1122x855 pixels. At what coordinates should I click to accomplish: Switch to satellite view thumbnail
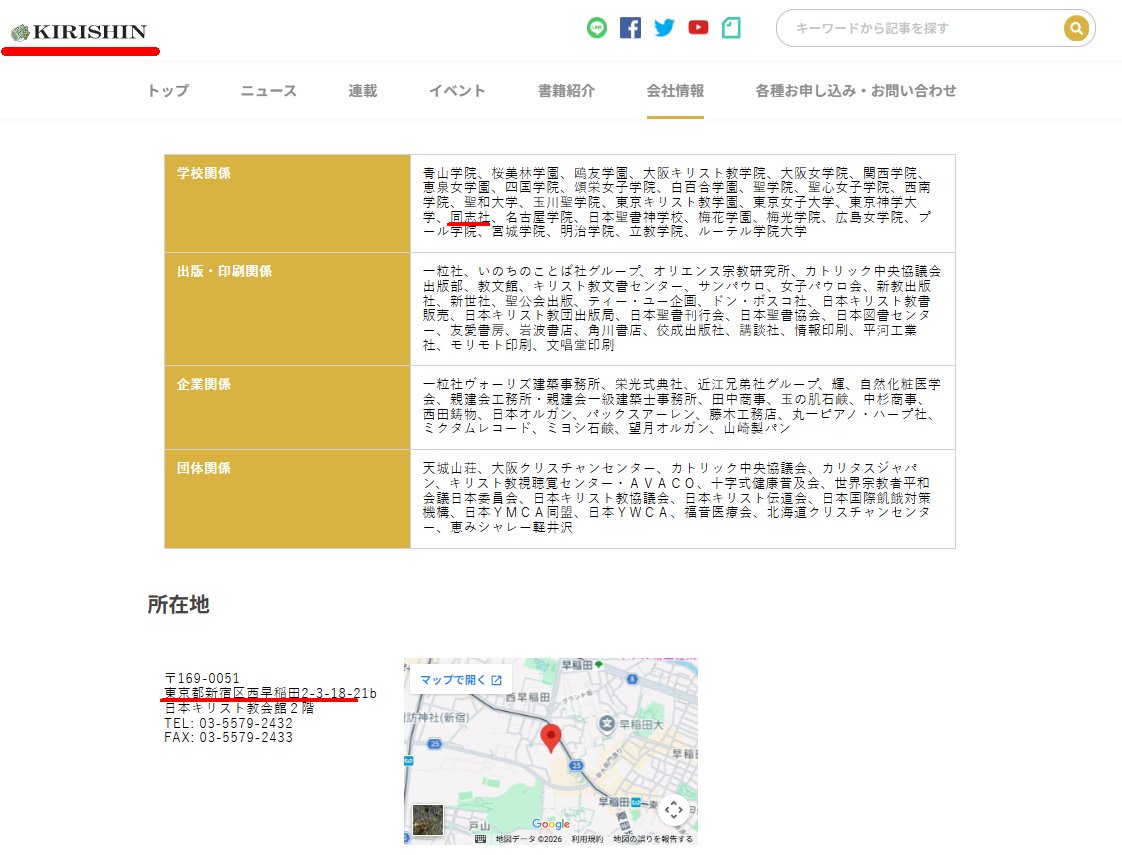click(x=428, y=820)
